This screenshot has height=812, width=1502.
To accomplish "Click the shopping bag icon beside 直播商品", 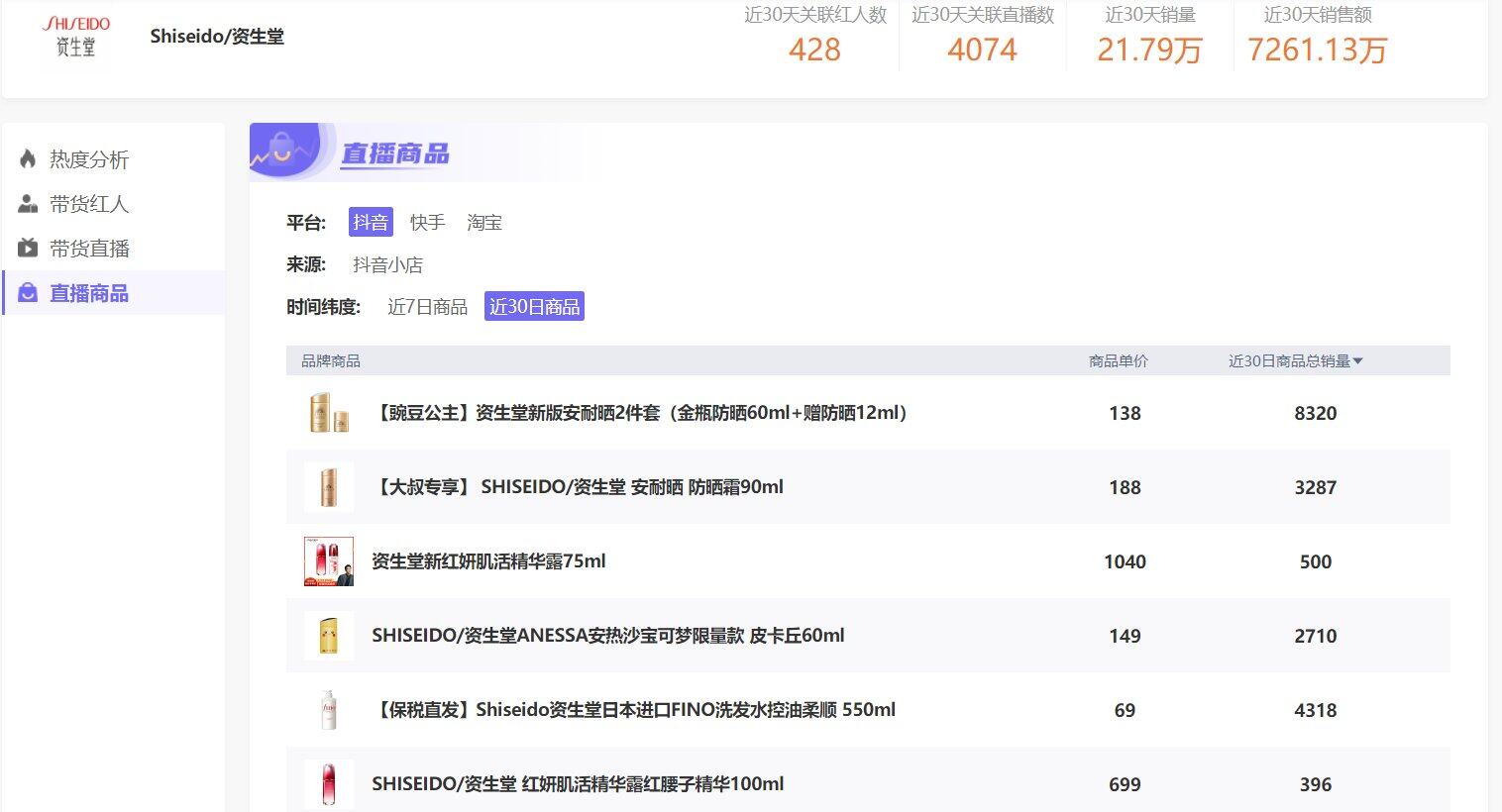I will point(28,293).
